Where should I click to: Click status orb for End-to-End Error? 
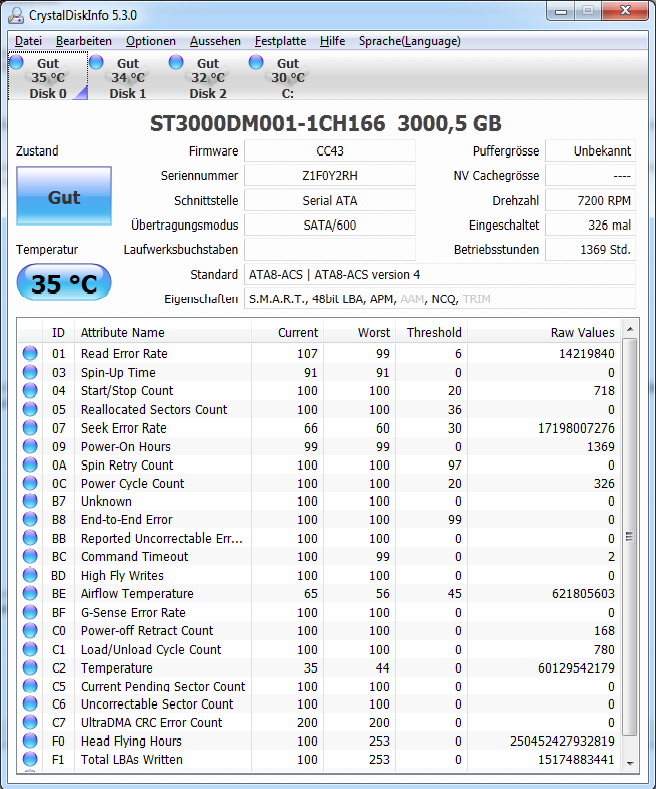point(30,519)
